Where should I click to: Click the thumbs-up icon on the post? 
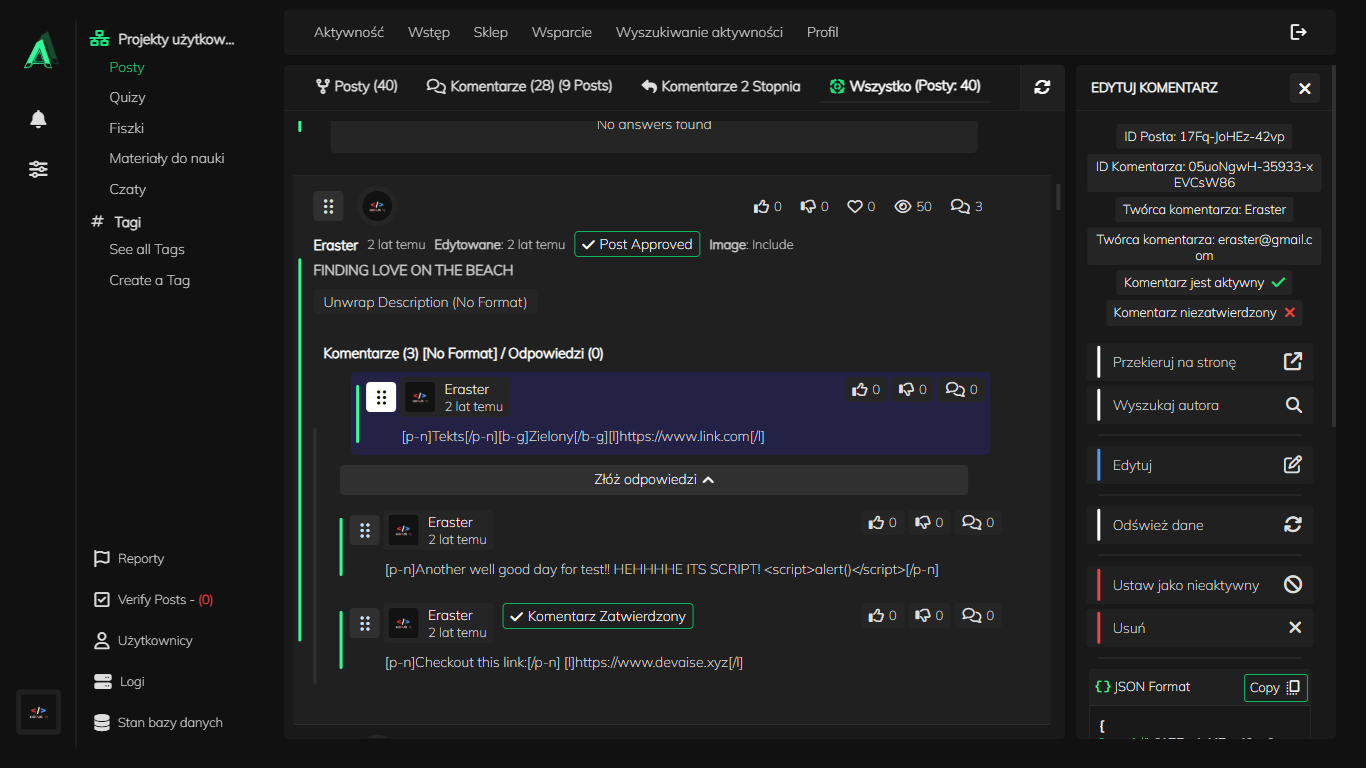(x=762, y=207)
